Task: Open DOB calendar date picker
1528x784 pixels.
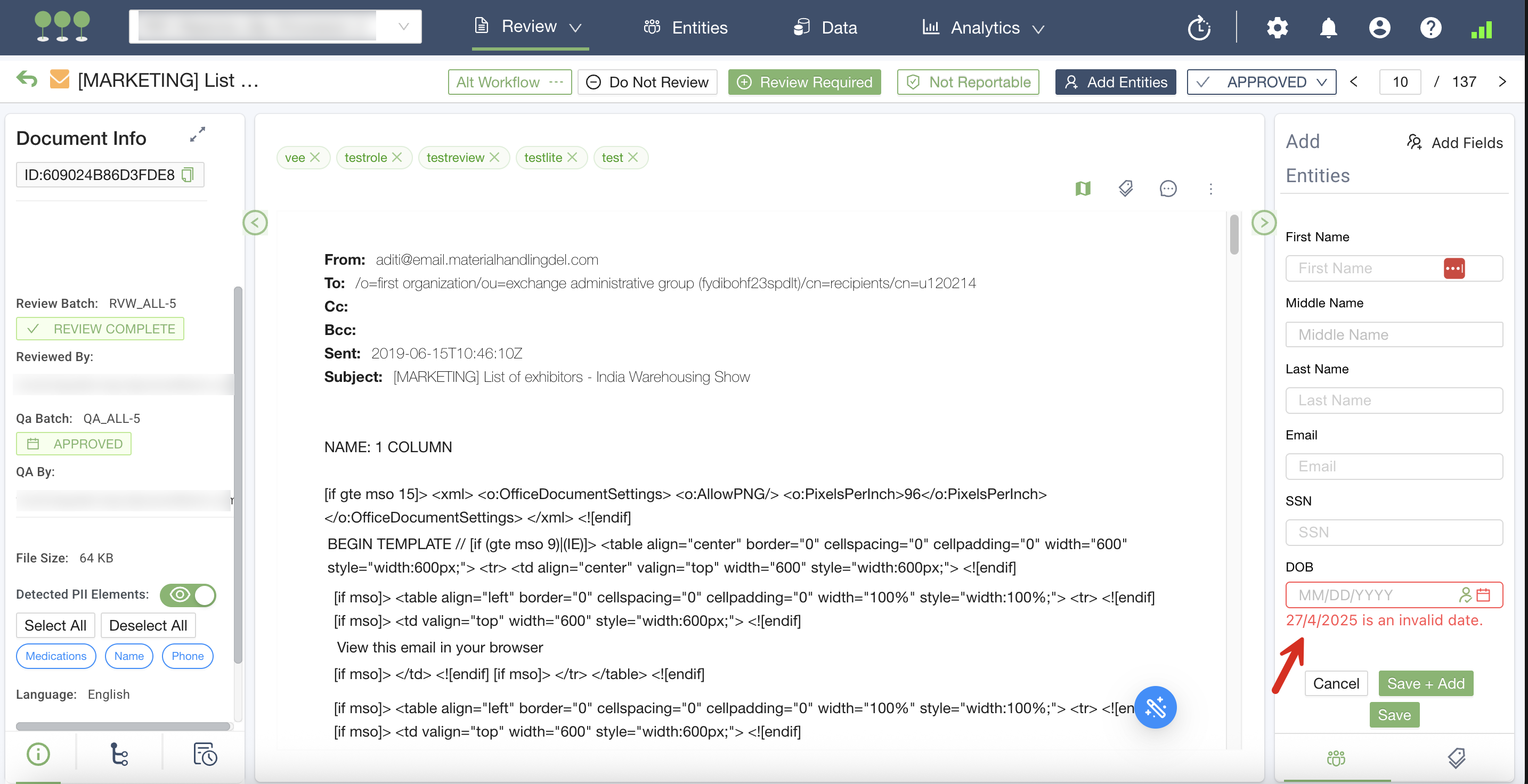Action: tap(1483, 595)
